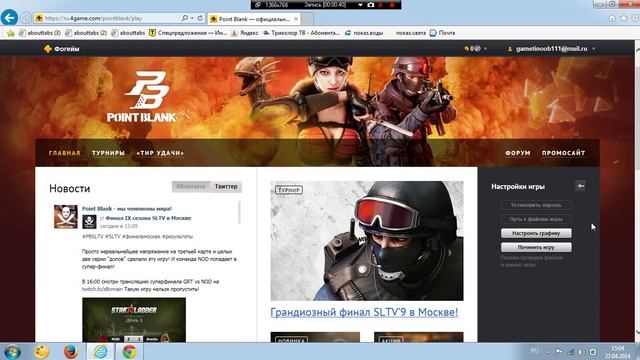Click the refresh icon in address bar
Viewport: 640px width, 360px height.
click(200, 18)
